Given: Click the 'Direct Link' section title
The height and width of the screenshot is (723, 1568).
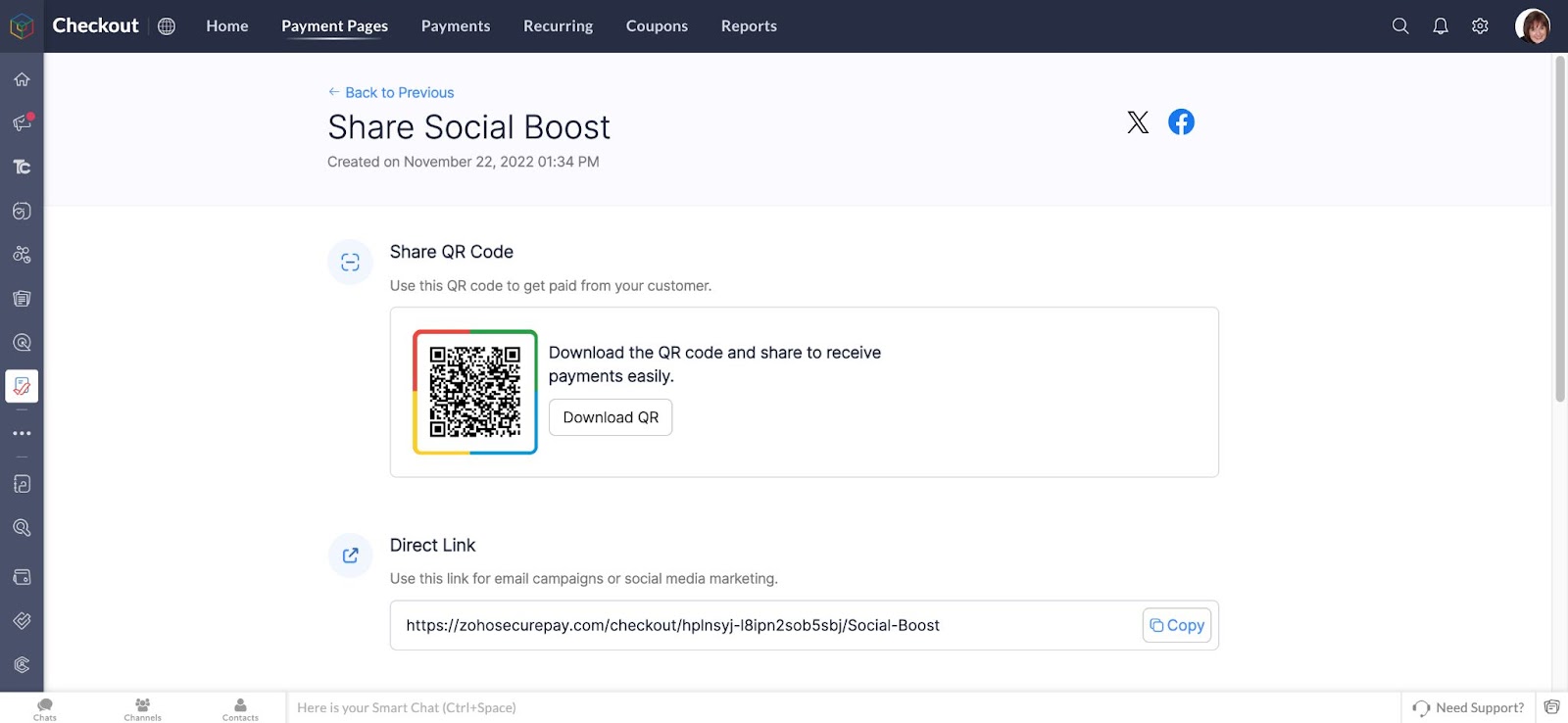Looking at the screenshot, I should (x=432, y=545).
